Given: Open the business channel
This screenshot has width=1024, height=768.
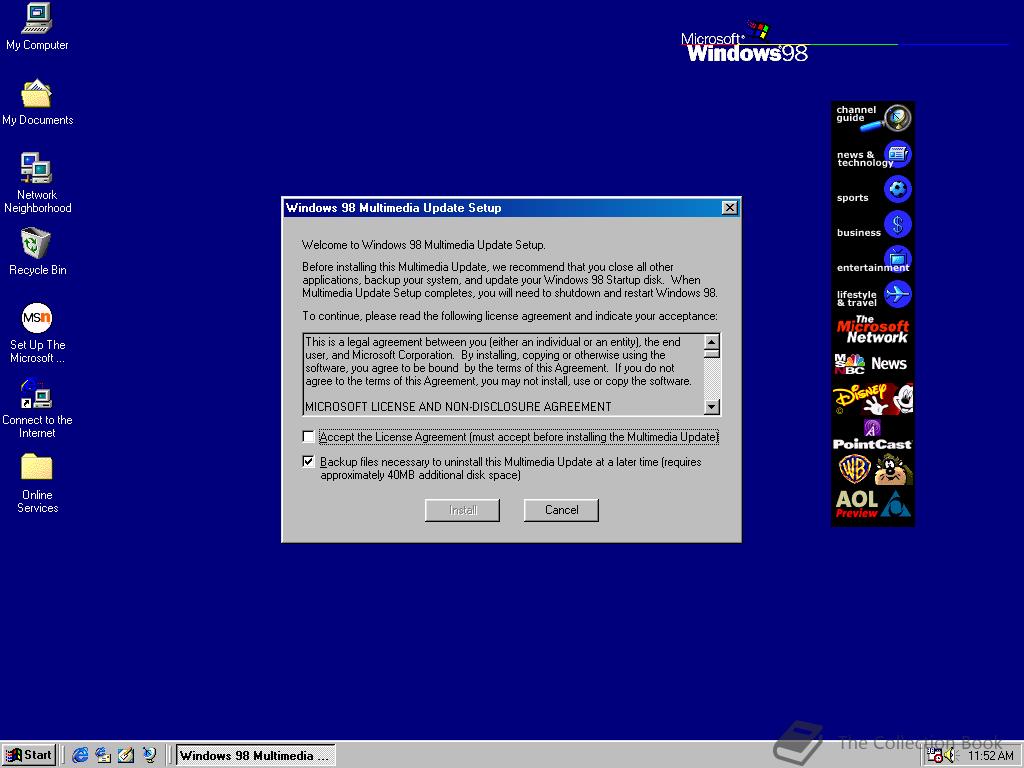Looking at the screenshot, I should [x=873, y=225].
